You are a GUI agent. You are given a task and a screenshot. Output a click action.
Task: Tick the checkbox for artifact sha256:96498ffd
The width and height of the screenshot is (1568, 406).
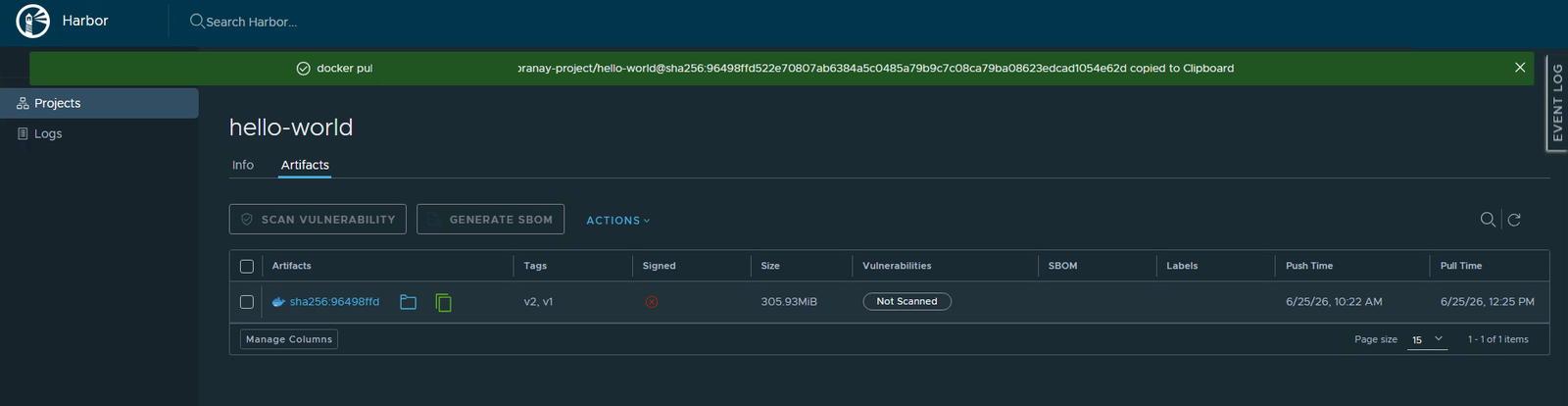(x=247, y=302)
